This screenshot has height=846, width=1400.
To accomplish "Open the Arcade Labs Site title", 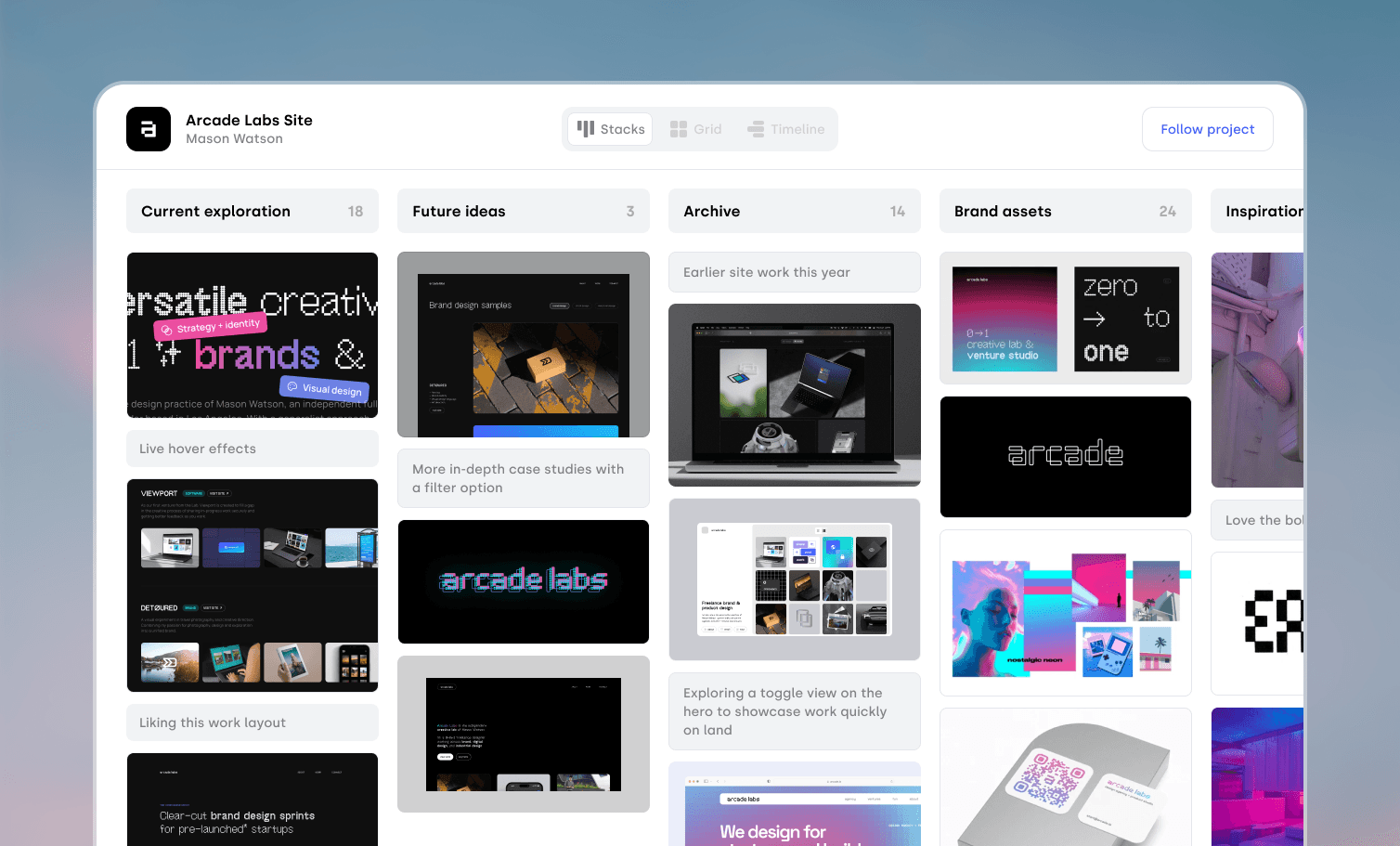I will [x=249, y=120].
